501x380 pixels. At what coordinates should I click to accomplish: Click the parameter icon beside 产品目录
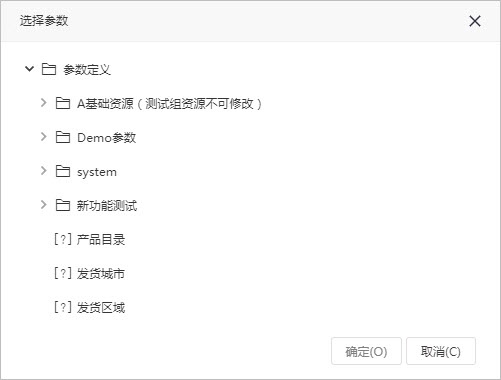(x=63, y=239)
